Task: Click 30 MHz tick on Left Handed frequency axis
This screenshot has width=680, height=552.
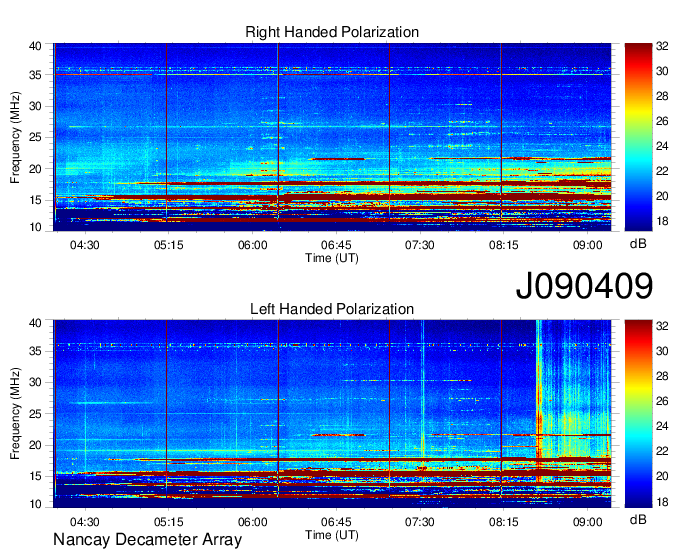Action: pos(35,382)
